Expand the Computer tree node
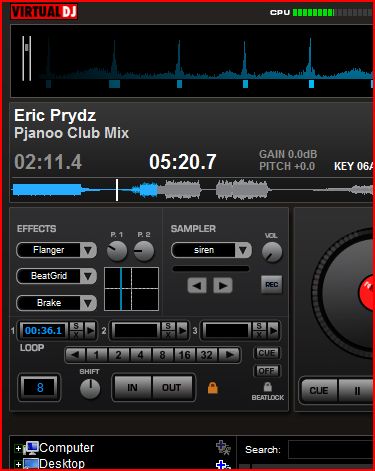The width and height of the screenshot is (375, 471). coord(18,449)
